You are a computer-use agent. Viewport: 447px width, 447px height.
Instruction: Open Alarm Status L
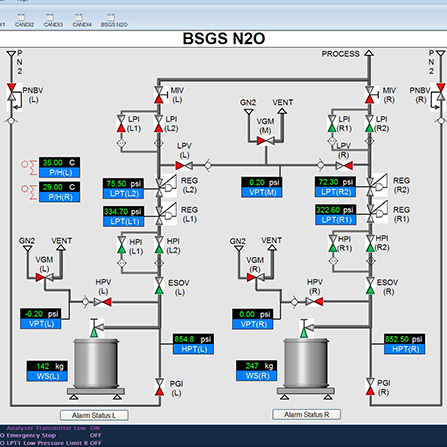pos(94,415)
